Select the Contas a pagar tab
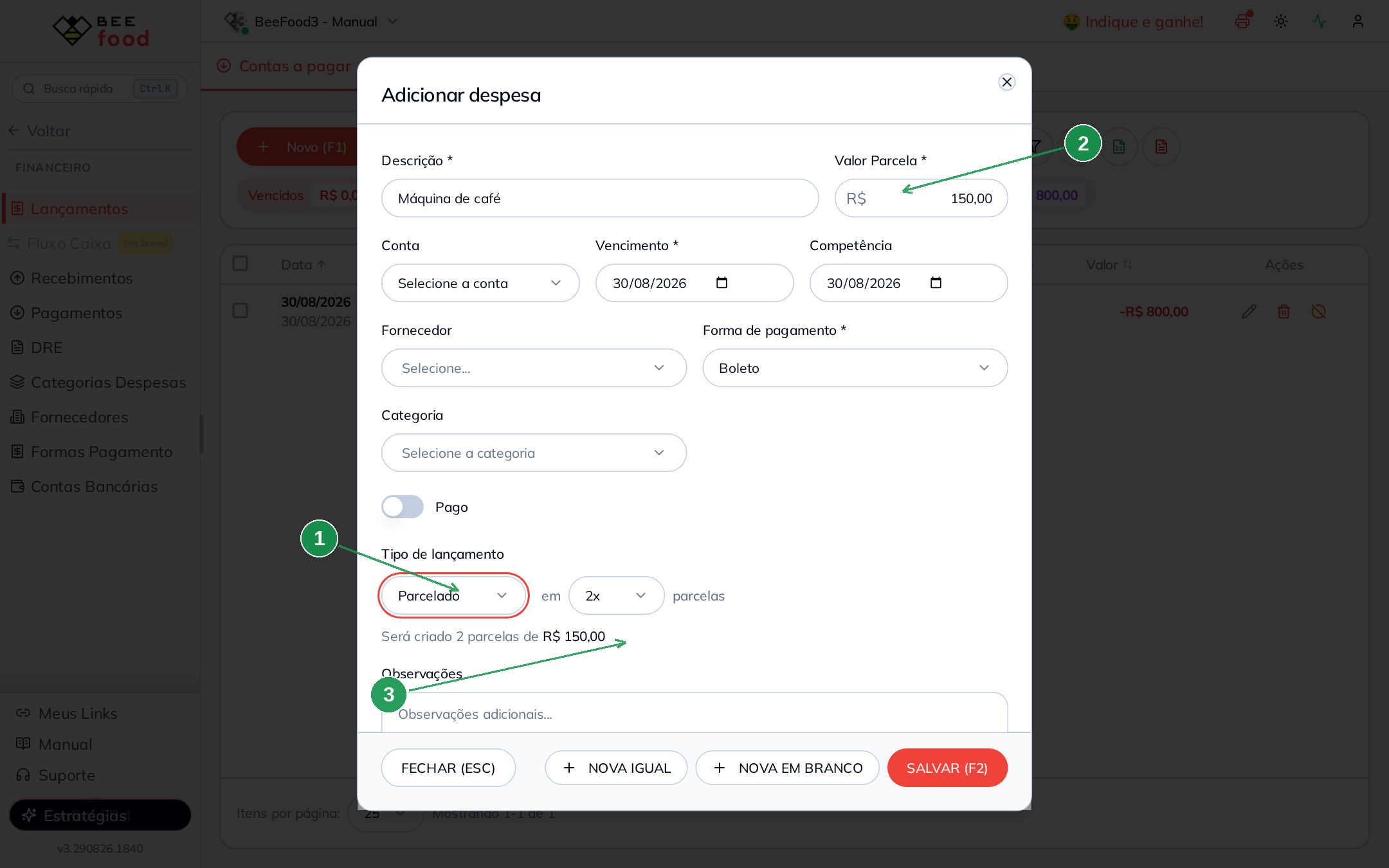 point(284,66)
